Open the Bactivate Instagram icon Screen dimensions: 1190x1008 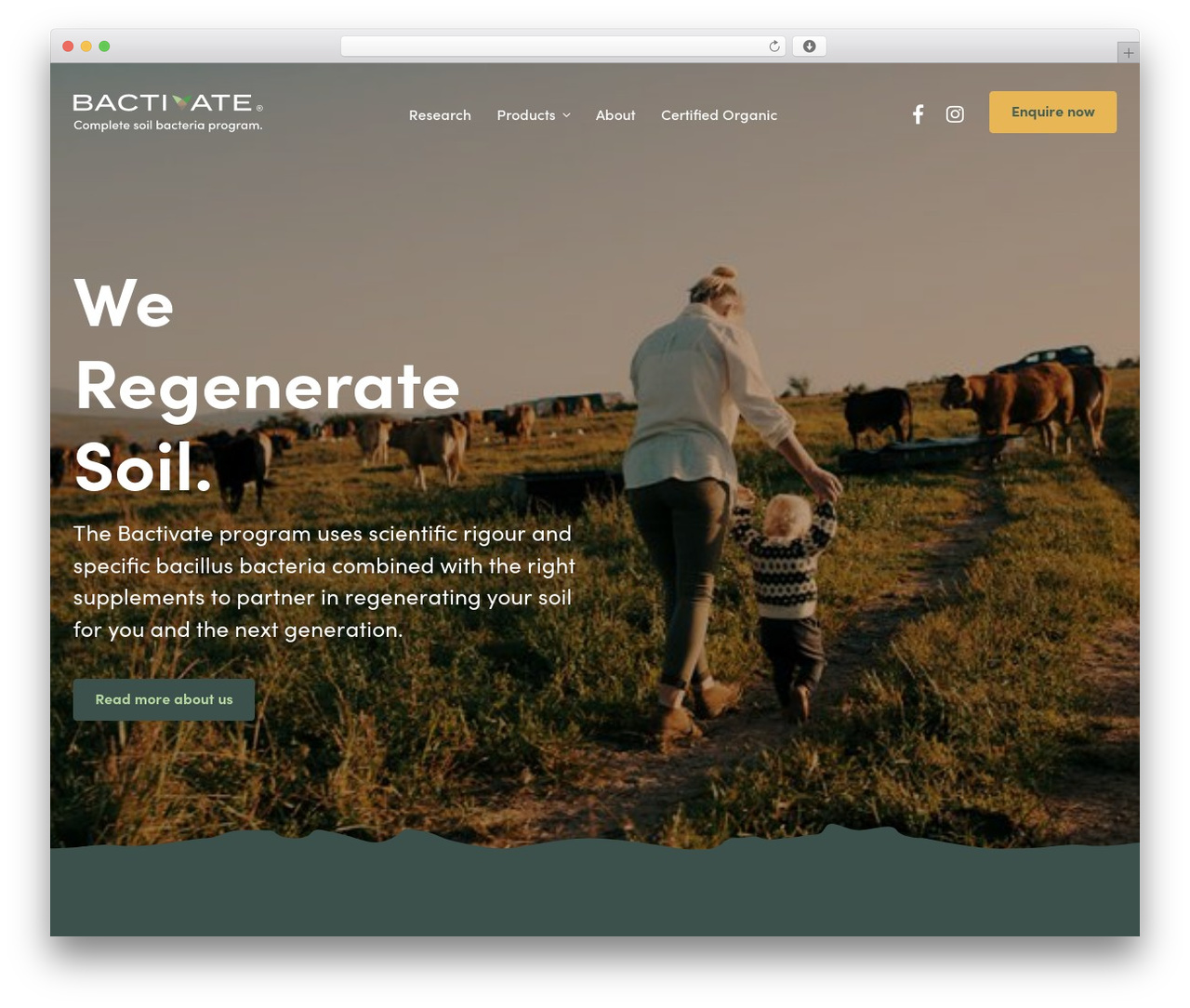click(x=955, y=114)
